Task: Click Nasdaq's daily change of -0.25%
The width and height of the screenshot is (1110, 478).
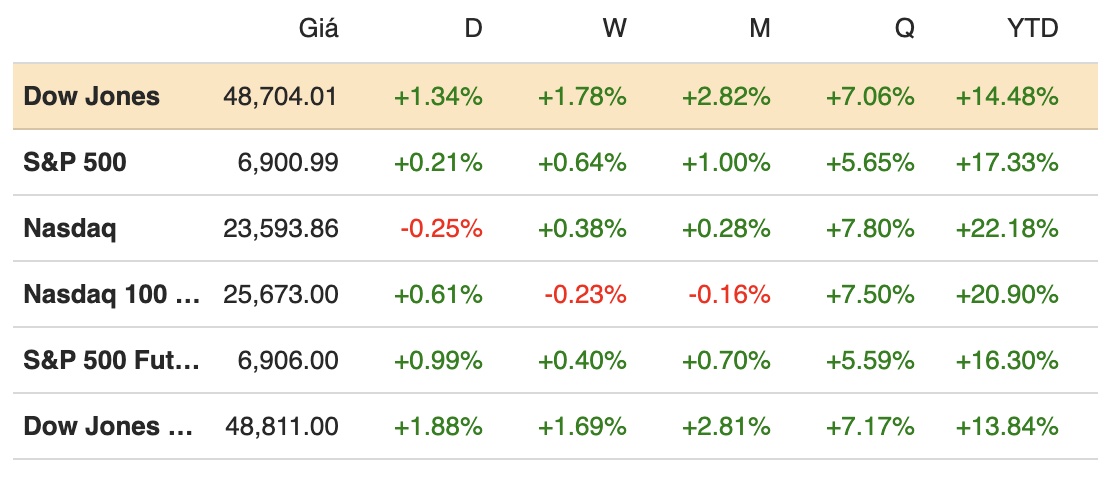Action: (x=441, y=228)
